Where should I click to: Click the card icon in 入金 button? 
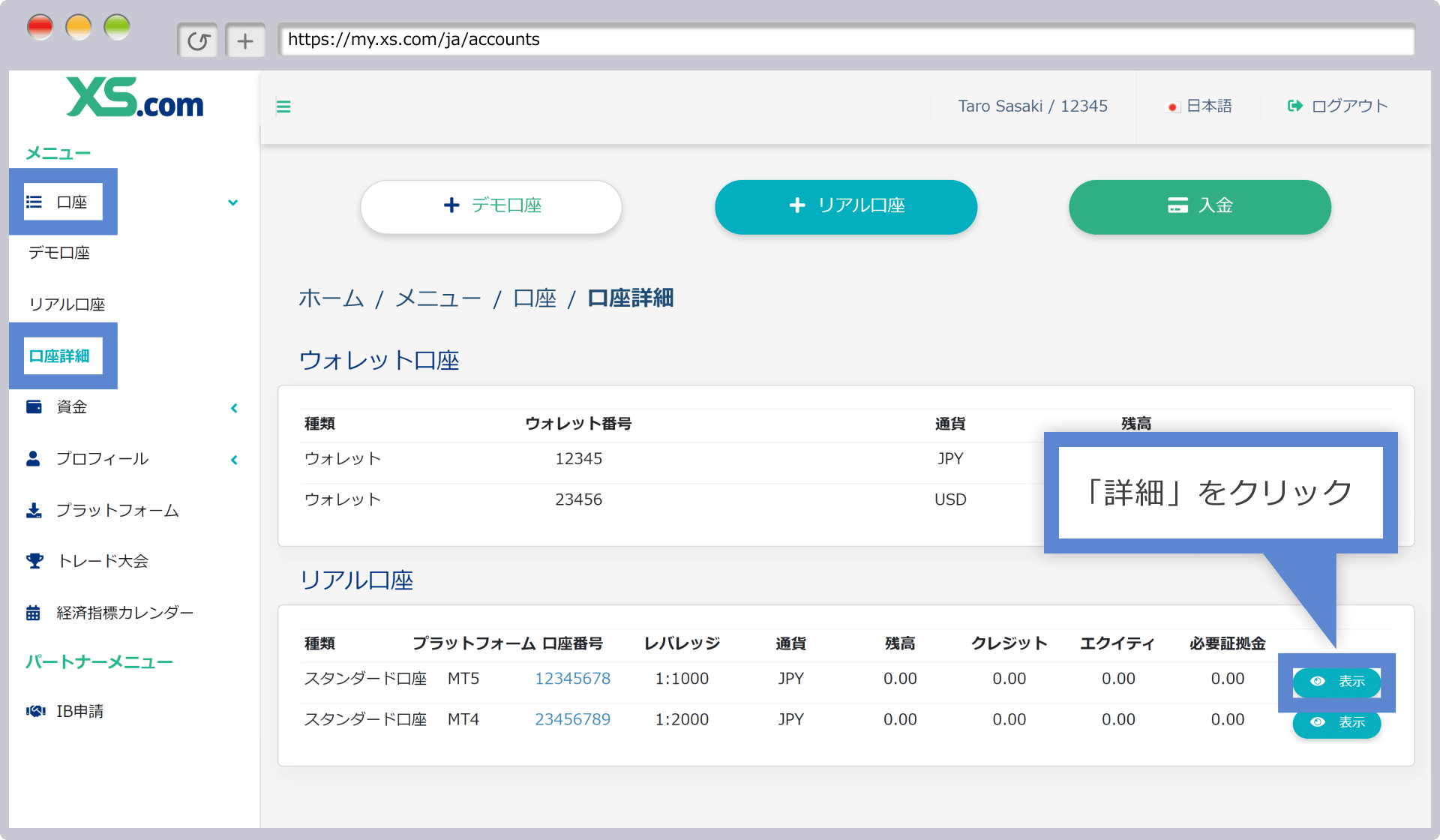[x=1177, y=205]
